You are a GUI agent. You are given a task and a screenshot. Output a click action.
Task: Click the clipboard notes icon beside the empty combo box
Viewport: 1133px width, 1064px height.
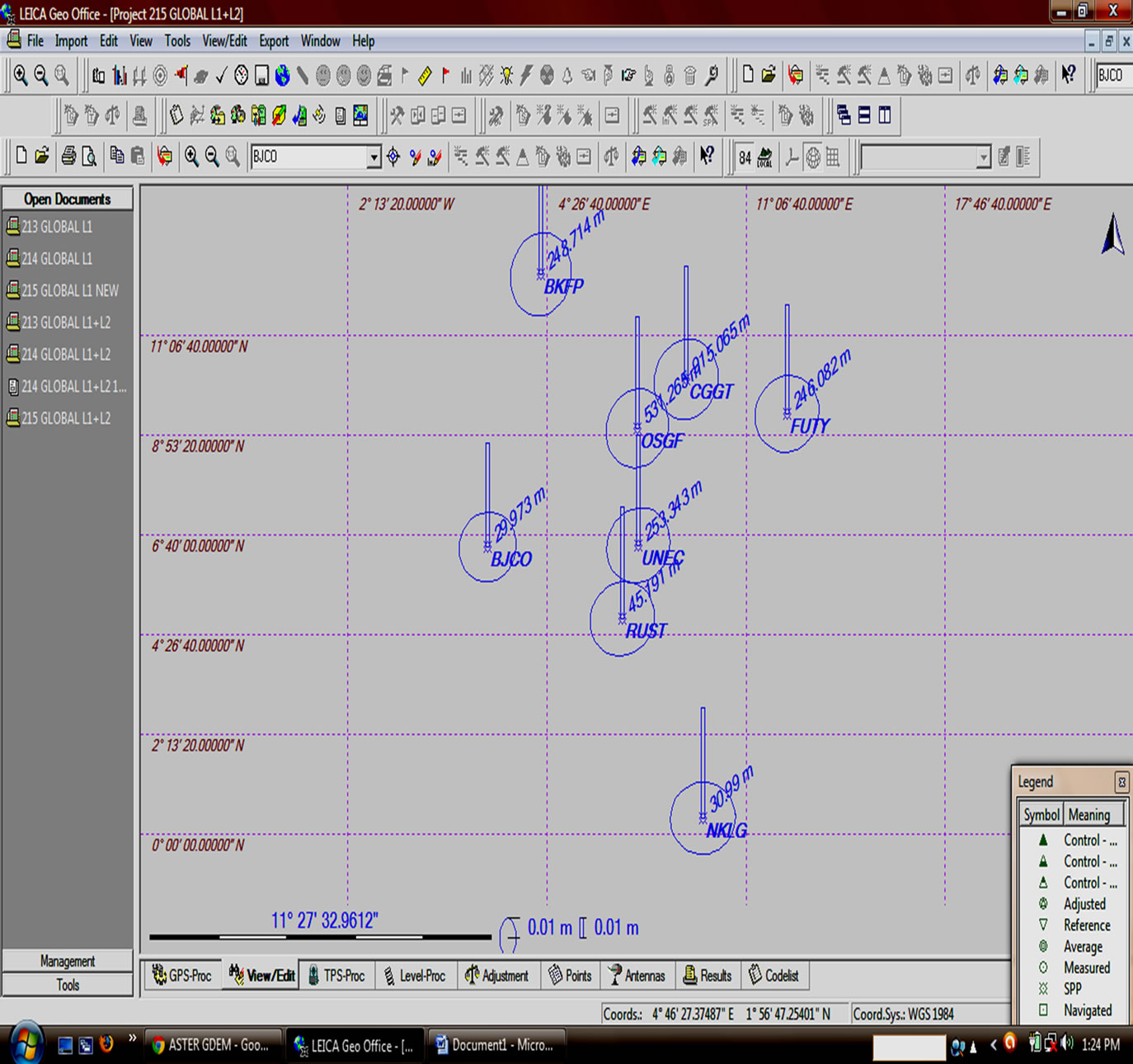point(1004,157)
